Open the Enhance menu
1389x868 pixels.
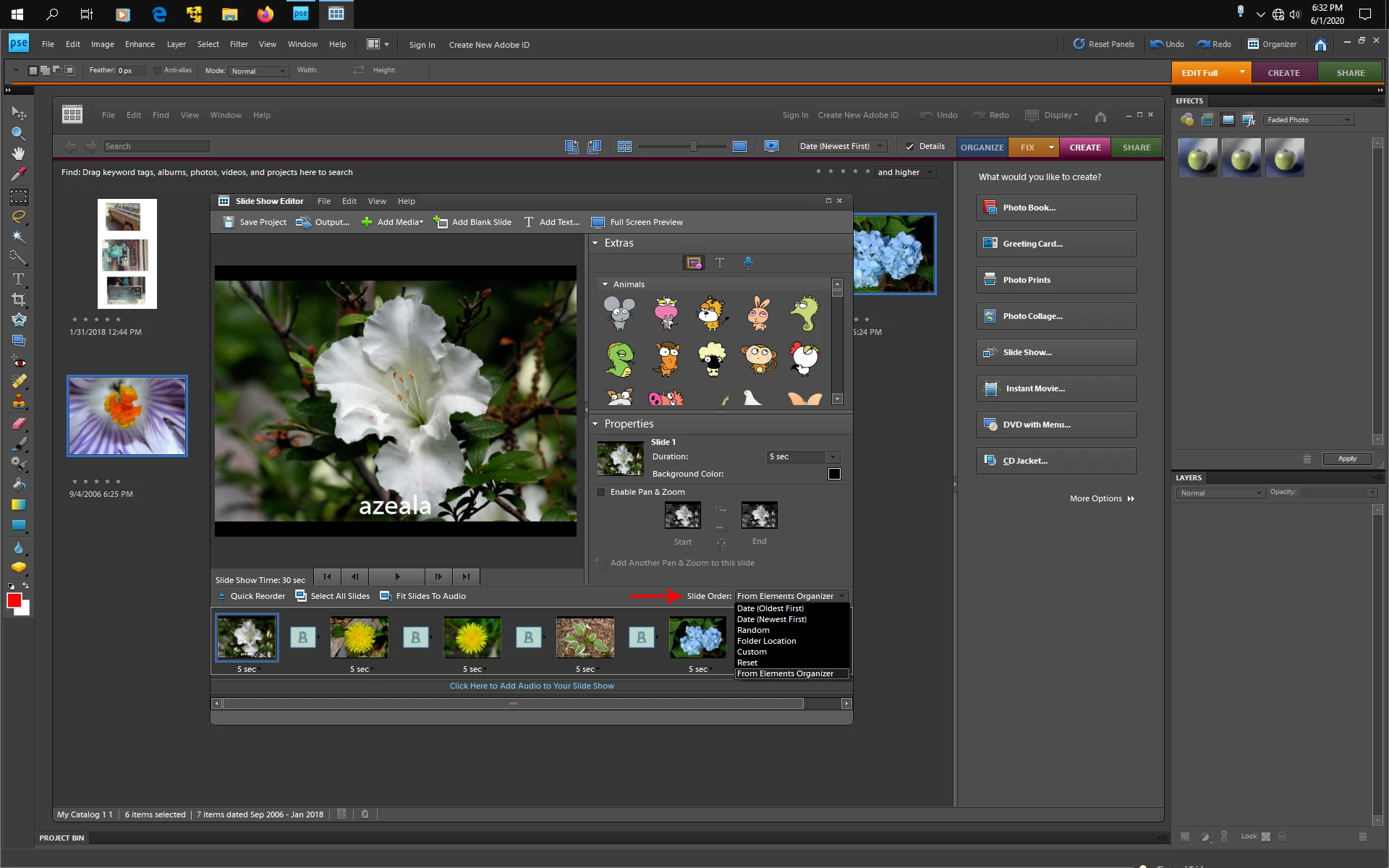point(140,44)
